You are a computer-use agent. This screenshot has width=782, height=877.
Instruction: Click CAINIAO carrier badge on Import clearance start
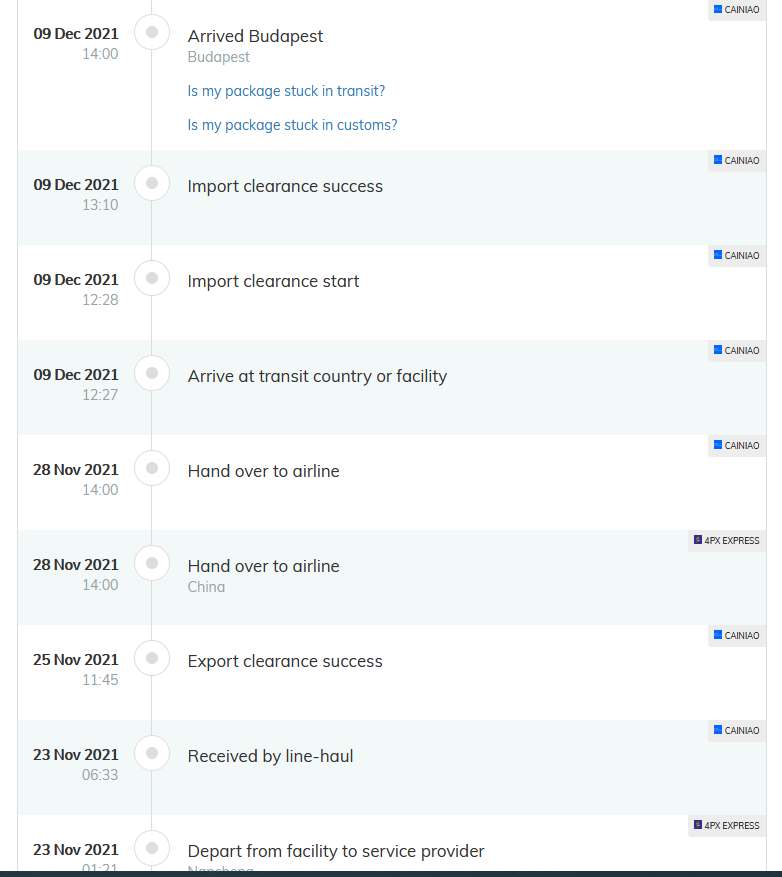pos(736,256)
